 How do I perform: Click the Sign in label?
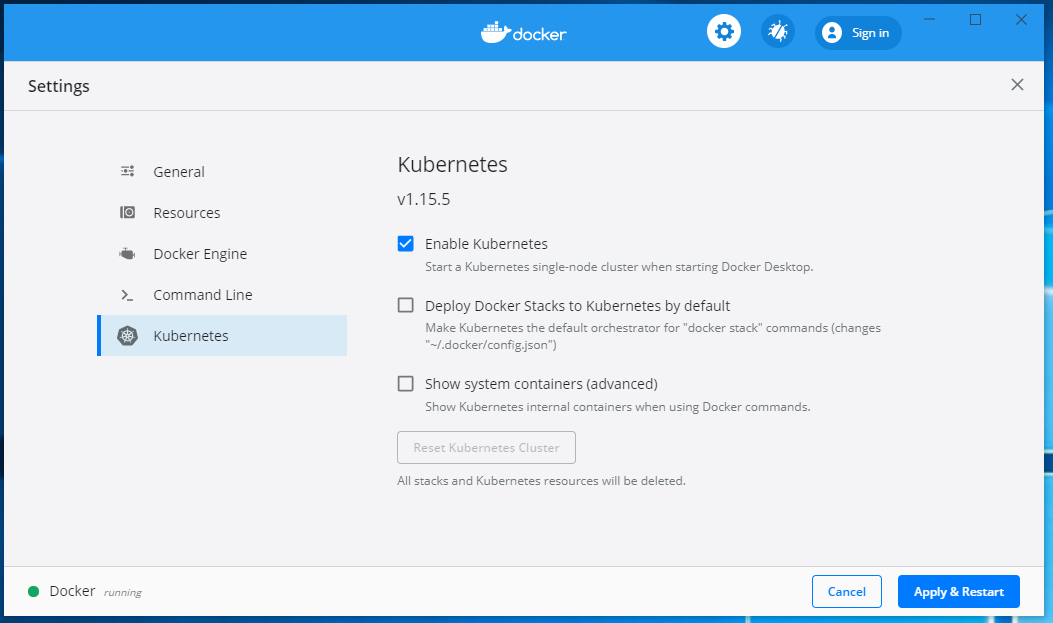(x=870, y=33)
